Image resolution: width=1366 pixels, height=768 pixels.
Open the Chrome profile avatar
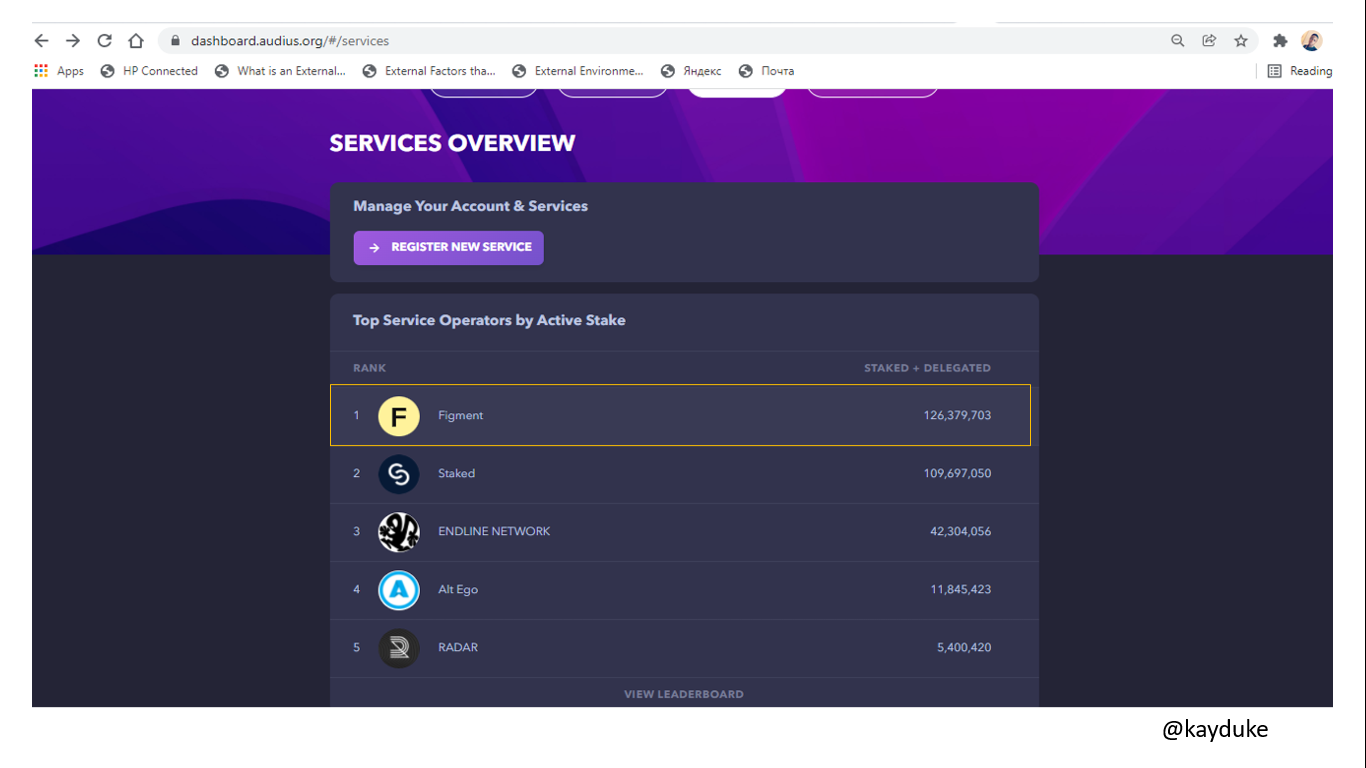(1312, 41)
